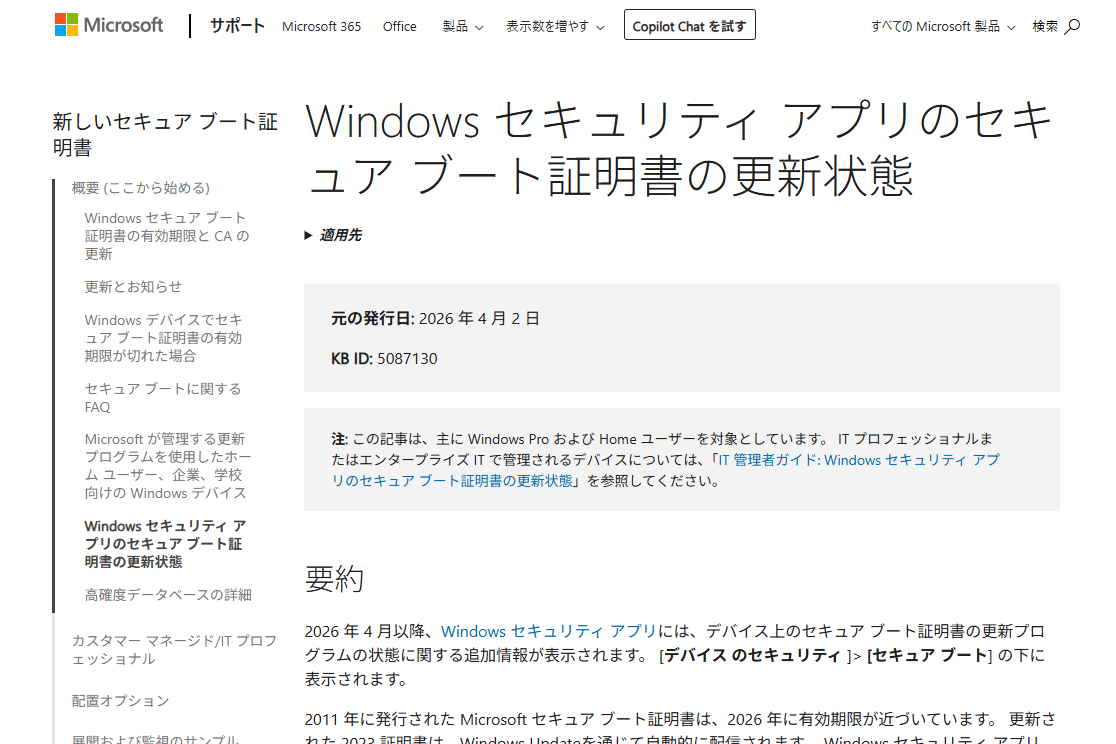Click the 要約 heading
Screen dimensions: 1116x744
point(334,579)
